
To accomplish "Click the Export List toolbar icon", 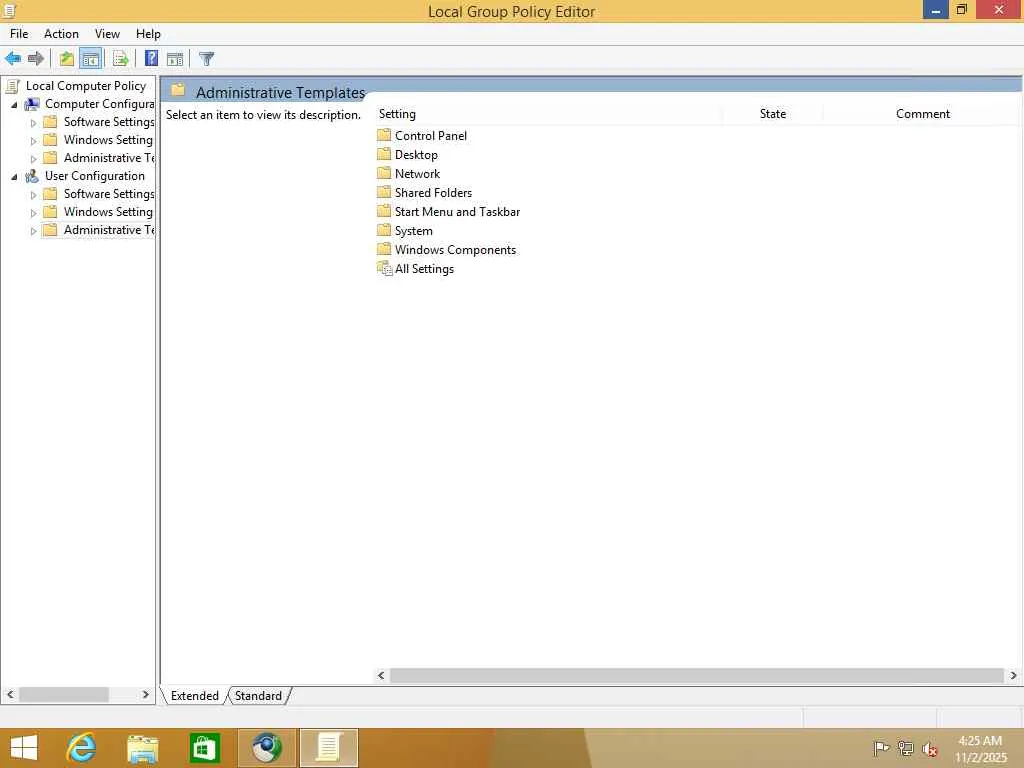I will 120,59.
